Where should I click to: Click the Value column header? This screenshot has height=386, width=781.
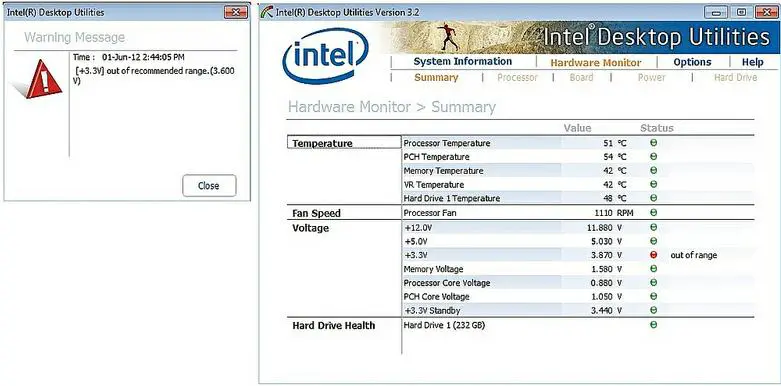[x=577, y=129]
